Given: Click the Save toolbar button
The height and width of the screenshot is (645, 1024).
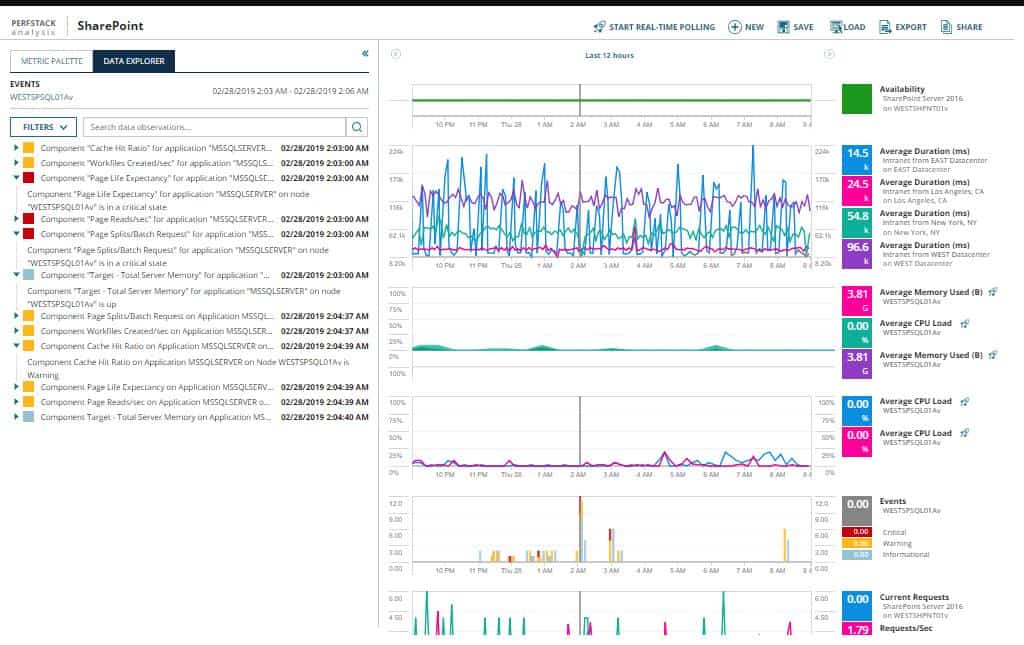Looking at the screenshot, I should 795,27.
